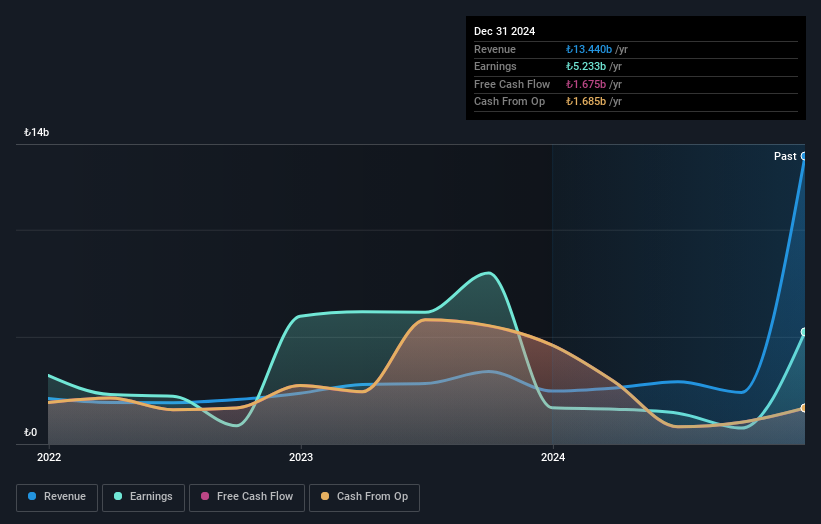The width and height of the screenshot is (821, 524).
Task: Toggle the Cash From Op legend series
Action: click(364, 497)
